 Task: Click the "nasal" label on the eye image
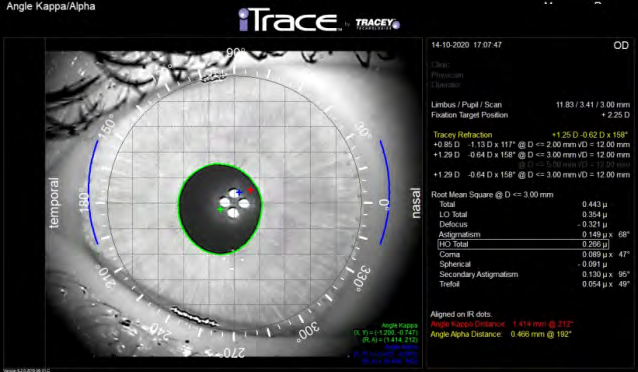tap(415, 203)
